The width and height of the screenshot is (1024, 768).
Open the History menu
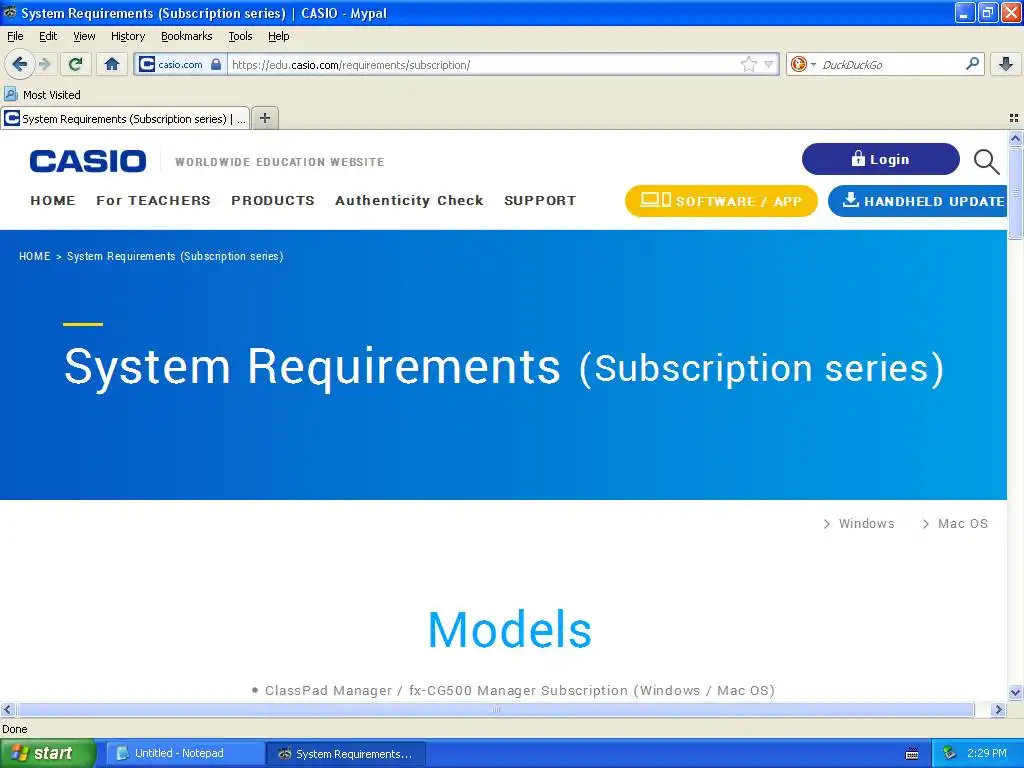[127, 37]
